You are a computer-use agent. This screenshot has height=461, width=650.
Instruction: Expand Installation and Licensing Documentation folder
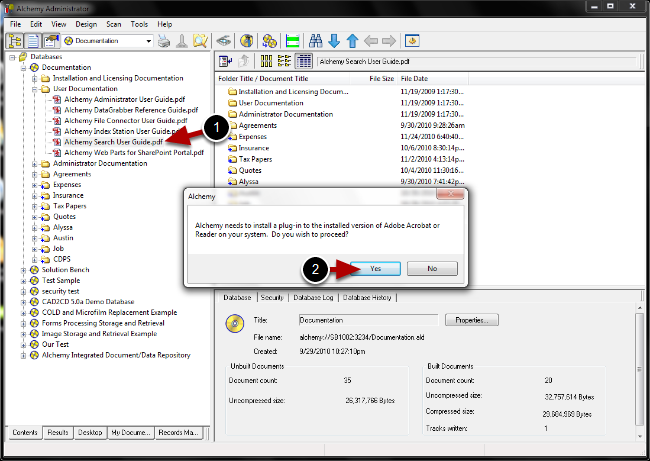35,78
